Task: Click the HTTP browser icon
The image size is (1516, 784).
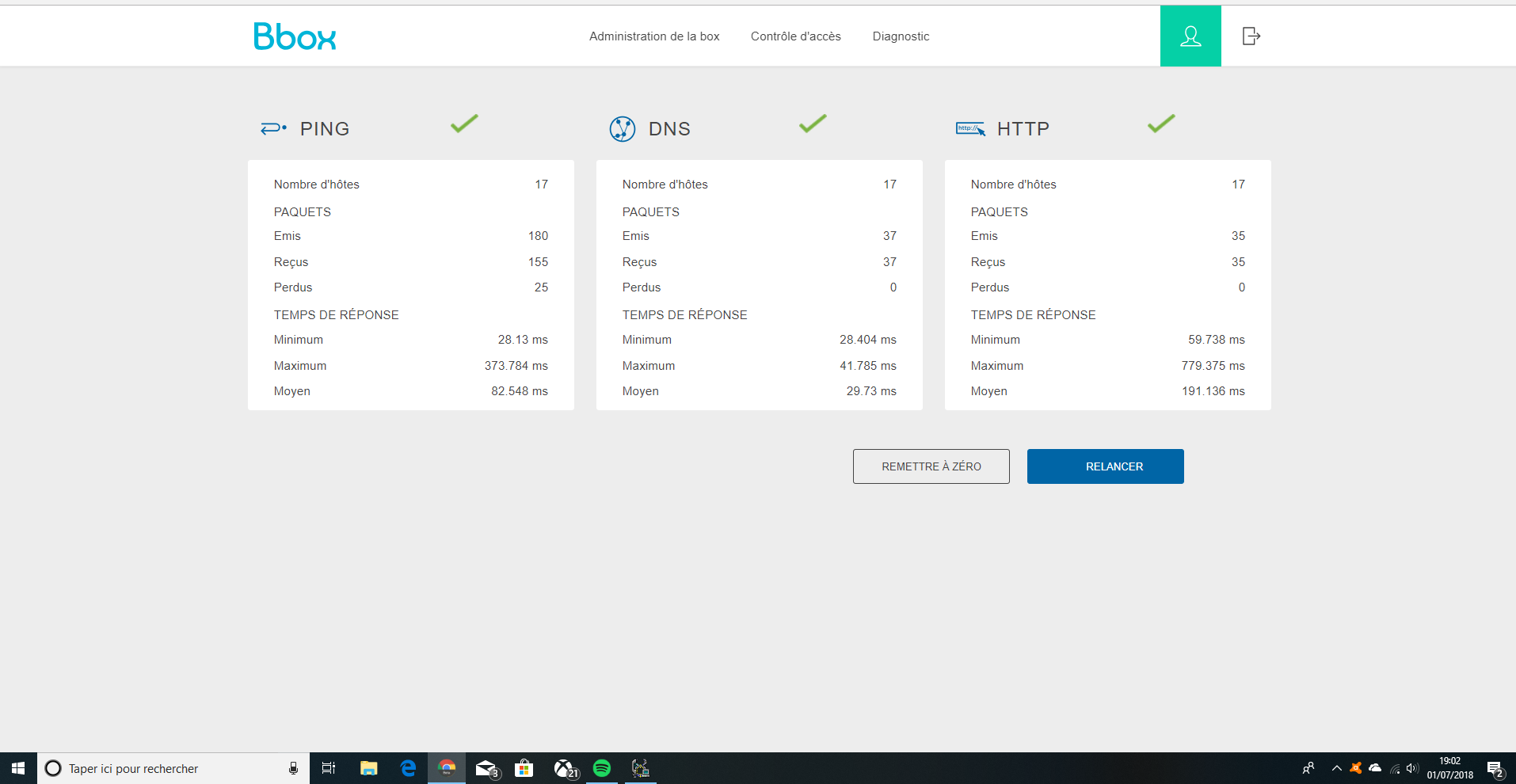Action: [970, 128]
